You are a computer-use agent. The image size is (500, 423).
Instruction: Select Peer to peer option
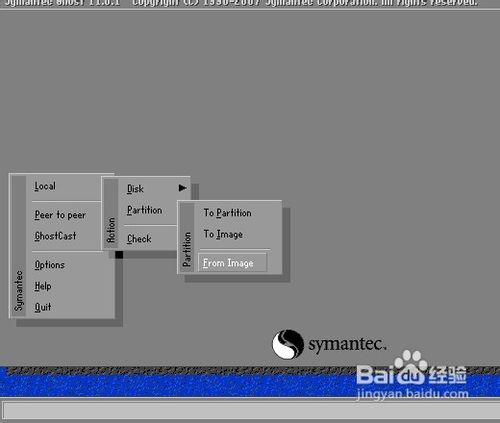pos(60,215)
